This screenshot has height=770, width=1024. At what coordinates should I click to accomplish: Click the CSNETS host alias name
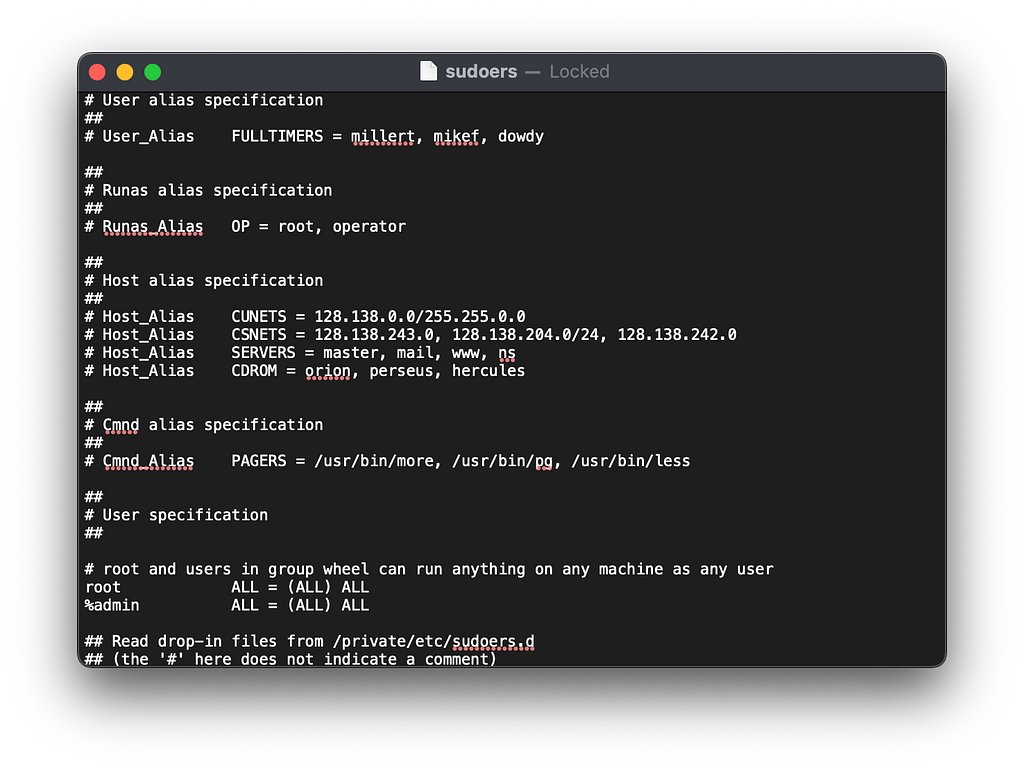(259, 334)
